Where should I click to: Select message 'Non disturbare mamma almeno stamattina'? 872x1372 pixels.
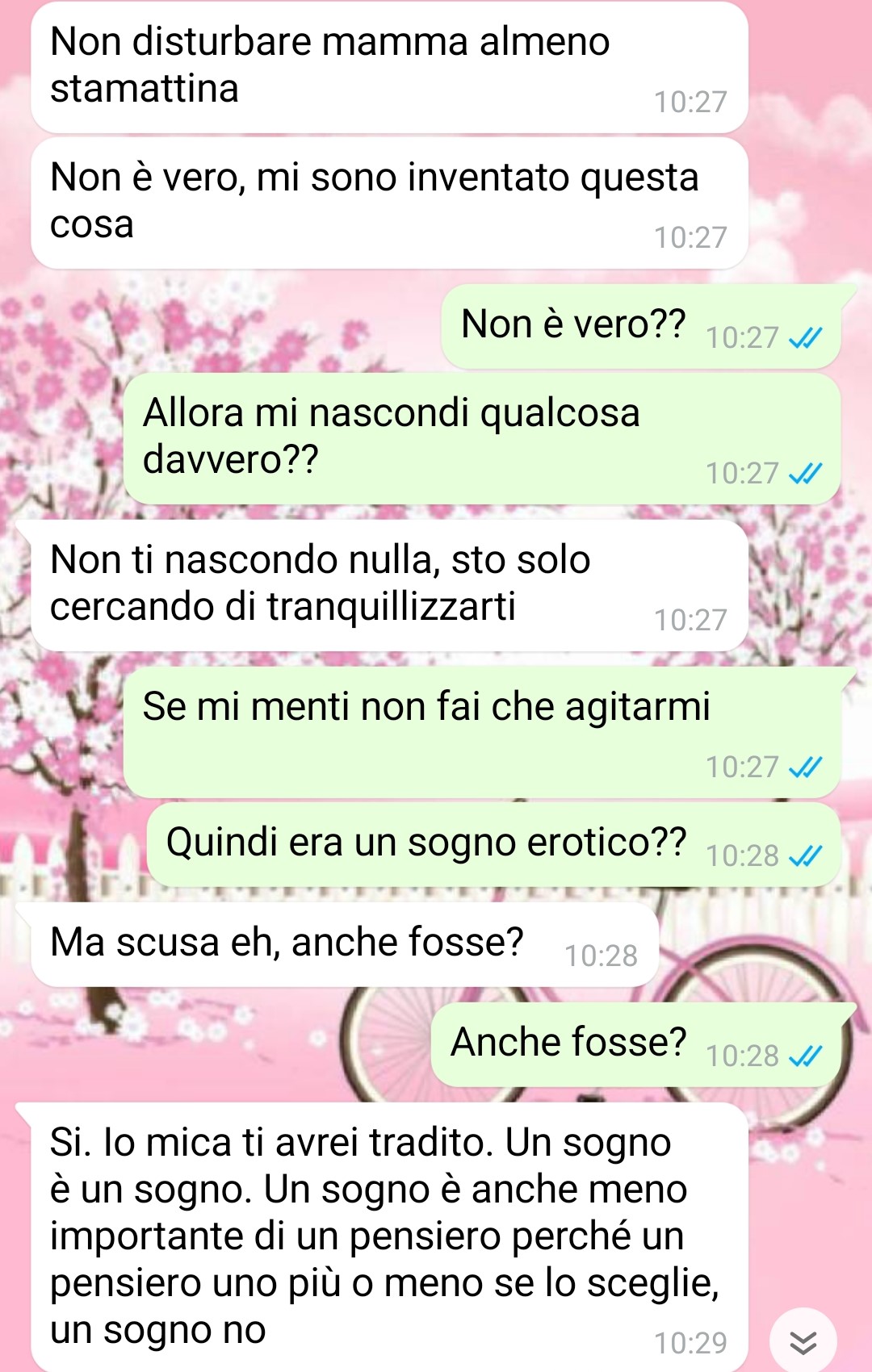point(389,68)
